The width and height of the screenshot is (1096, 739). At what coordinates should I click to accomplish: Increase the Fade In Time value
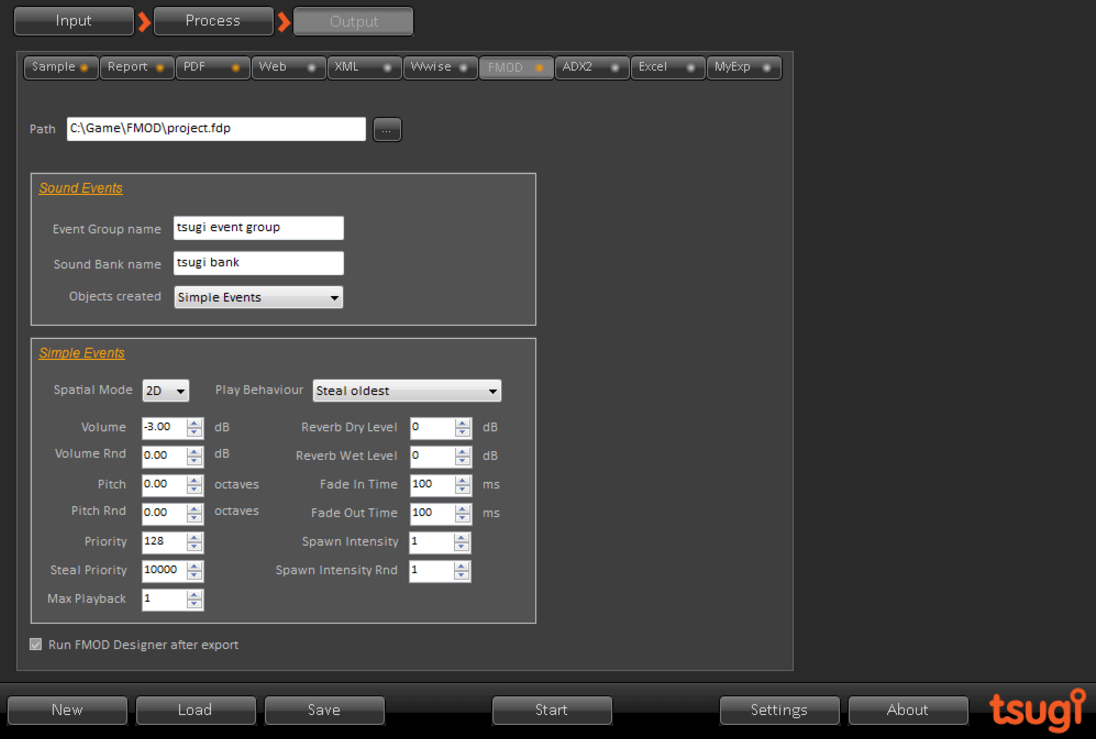462,480
